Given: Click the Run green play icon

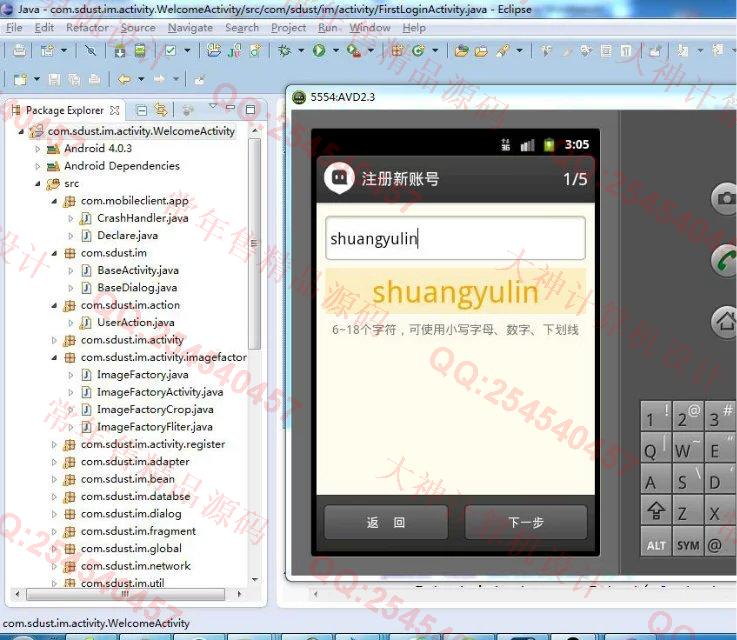Looking at the screenshot, I should point(319,50).
